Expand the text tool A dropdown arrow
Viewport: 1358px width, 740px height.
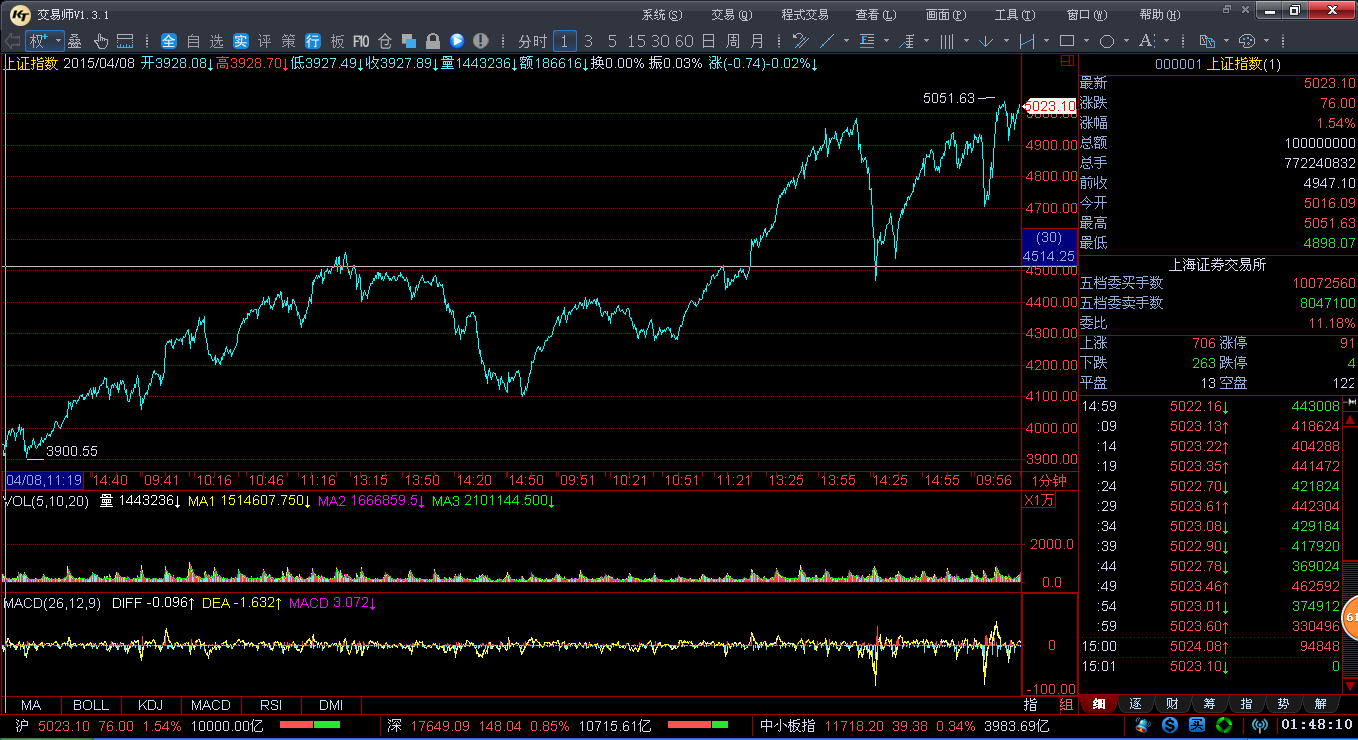point(1166,41)
